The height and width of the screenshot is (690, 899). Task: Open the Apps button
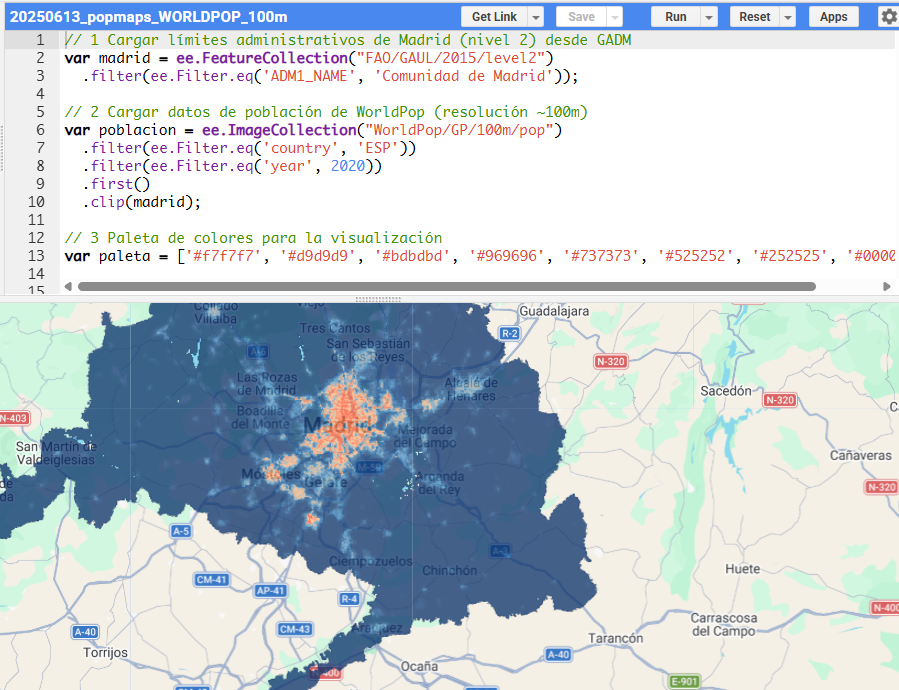833,17
